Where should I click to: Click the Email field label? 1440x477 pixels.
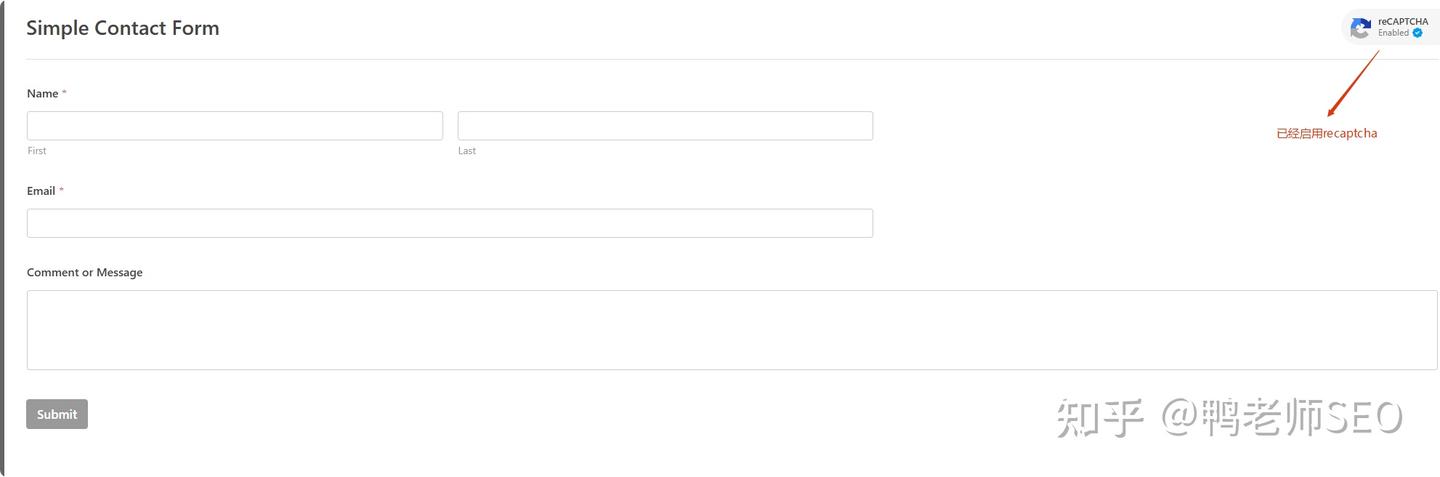(x=41, y=190)
